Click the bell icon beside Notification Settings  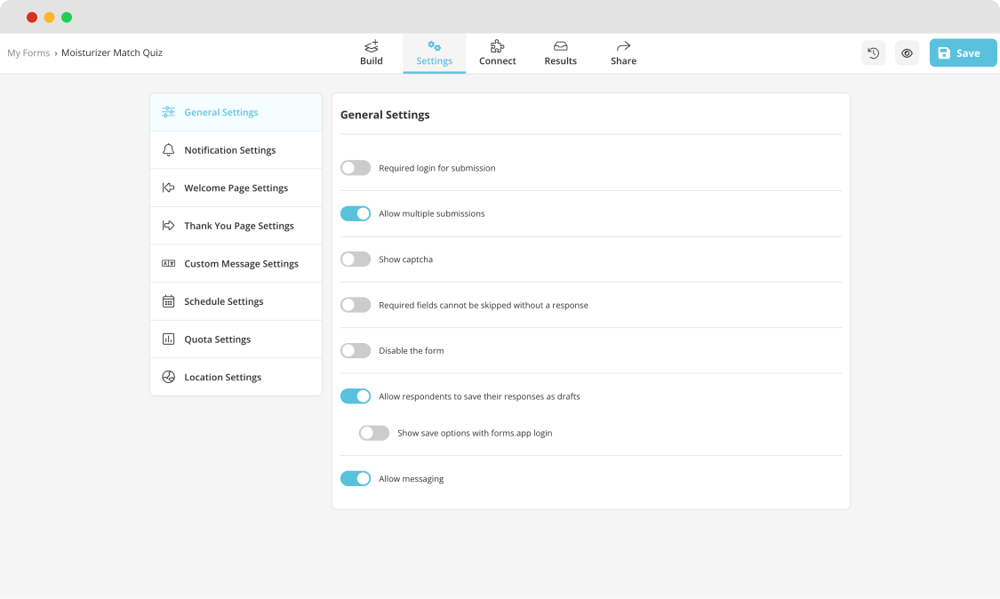point(169,149)
